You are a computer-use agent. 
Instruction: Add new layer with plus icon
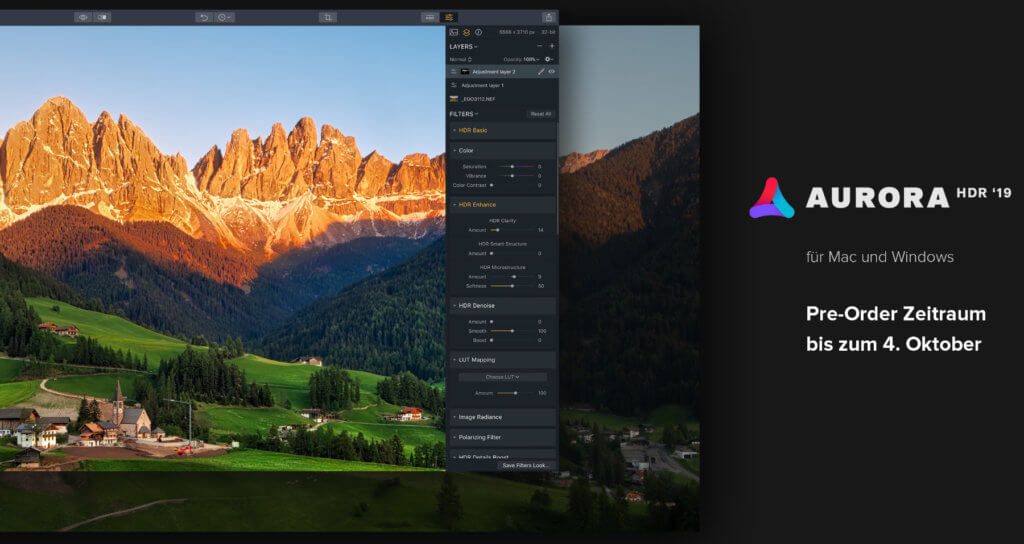pyautogui.click(x=552, y=46)
